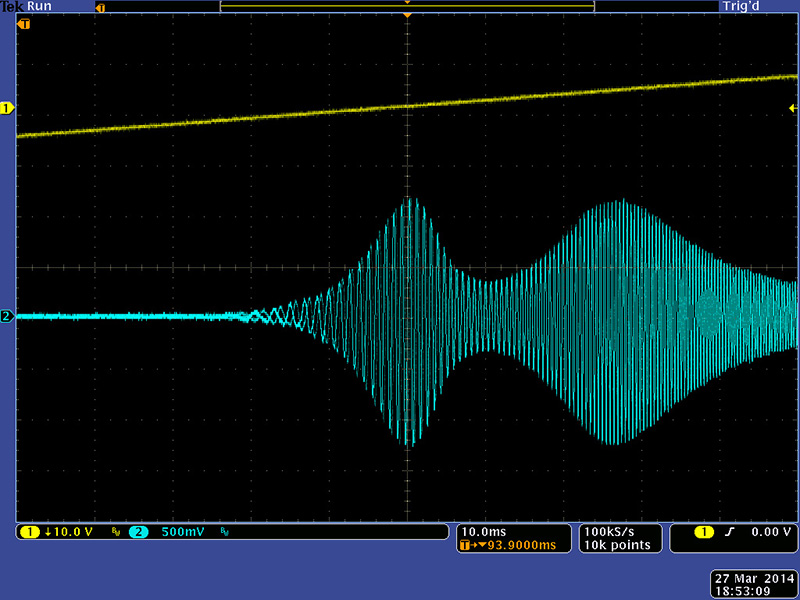Click the trigger level arrow at right edge

(793, 108)
